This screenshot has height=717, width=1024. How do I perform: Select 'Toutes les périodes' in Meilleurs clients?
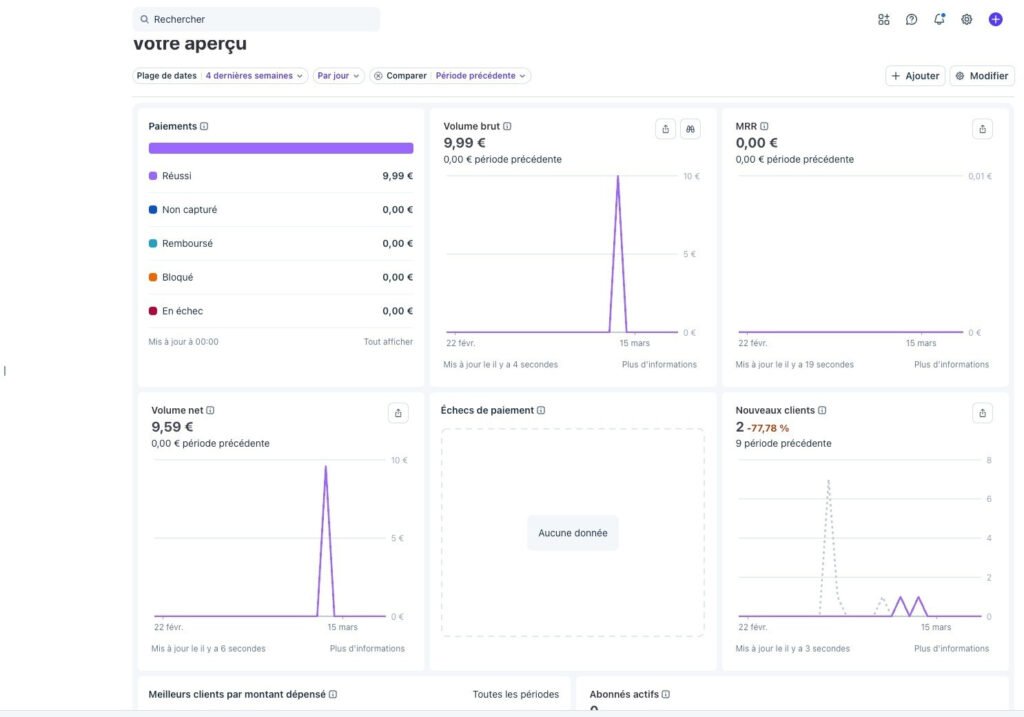click(516, 694)
